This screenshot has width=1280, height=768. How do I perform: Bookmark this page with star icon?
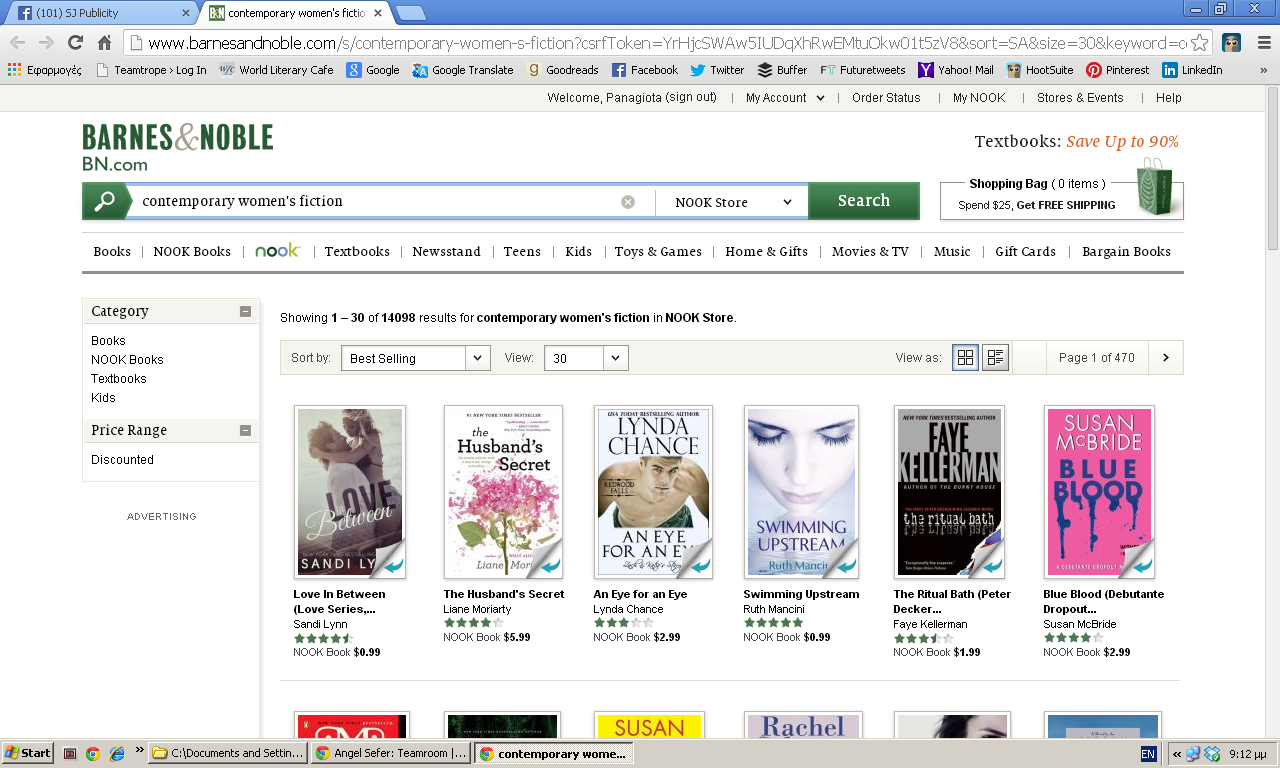coord(1199,42)
